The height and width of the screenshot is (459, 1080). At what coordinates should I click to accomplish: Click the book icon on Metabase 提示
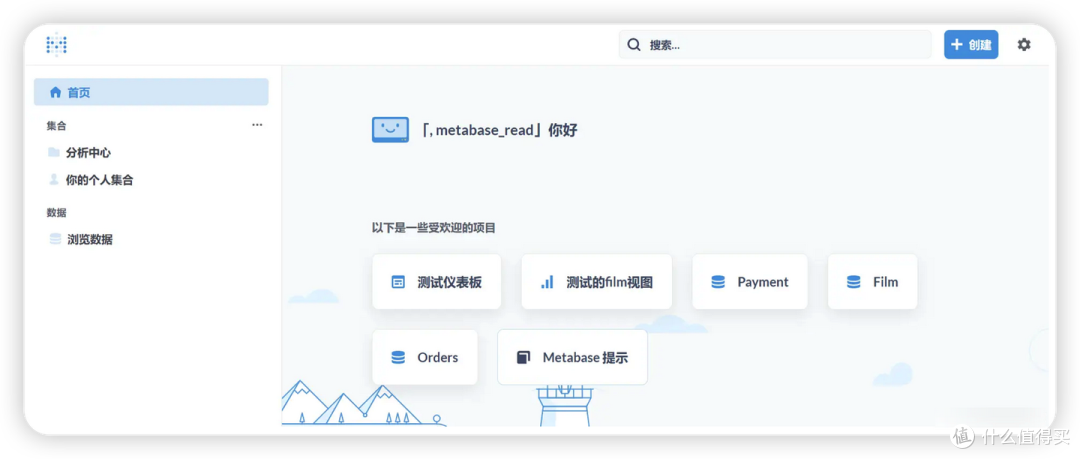point(523,358)
